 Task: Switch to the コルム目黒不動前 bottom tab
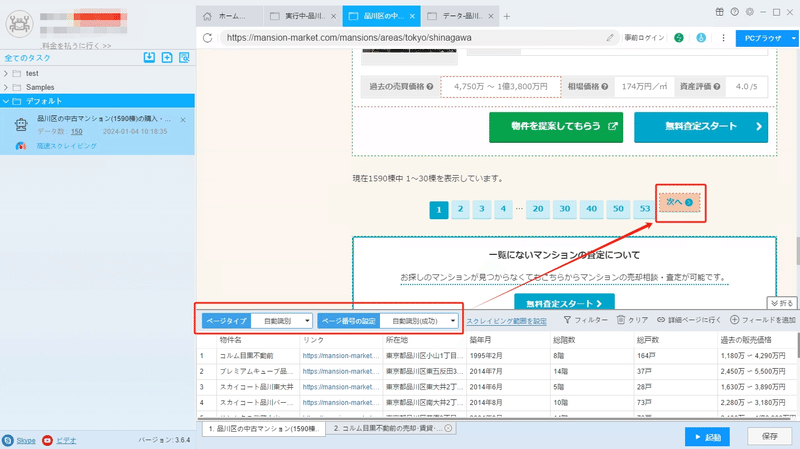click(392, 428)
